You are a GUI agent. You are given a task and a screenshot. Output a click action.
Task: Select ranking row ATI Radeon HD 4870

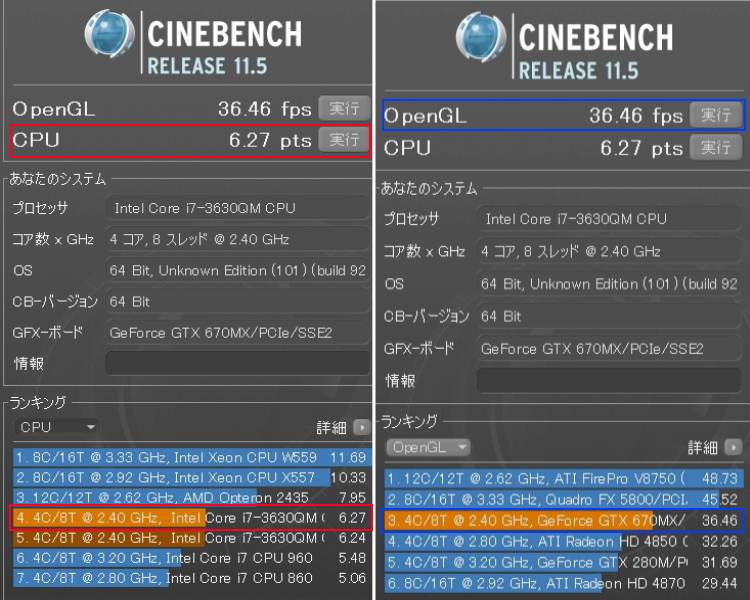click(x=564, y=584)
